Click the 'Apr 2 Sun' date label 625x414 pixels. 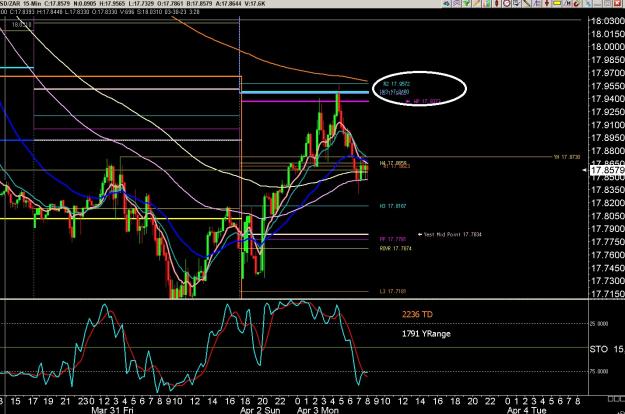pos(260,410)
